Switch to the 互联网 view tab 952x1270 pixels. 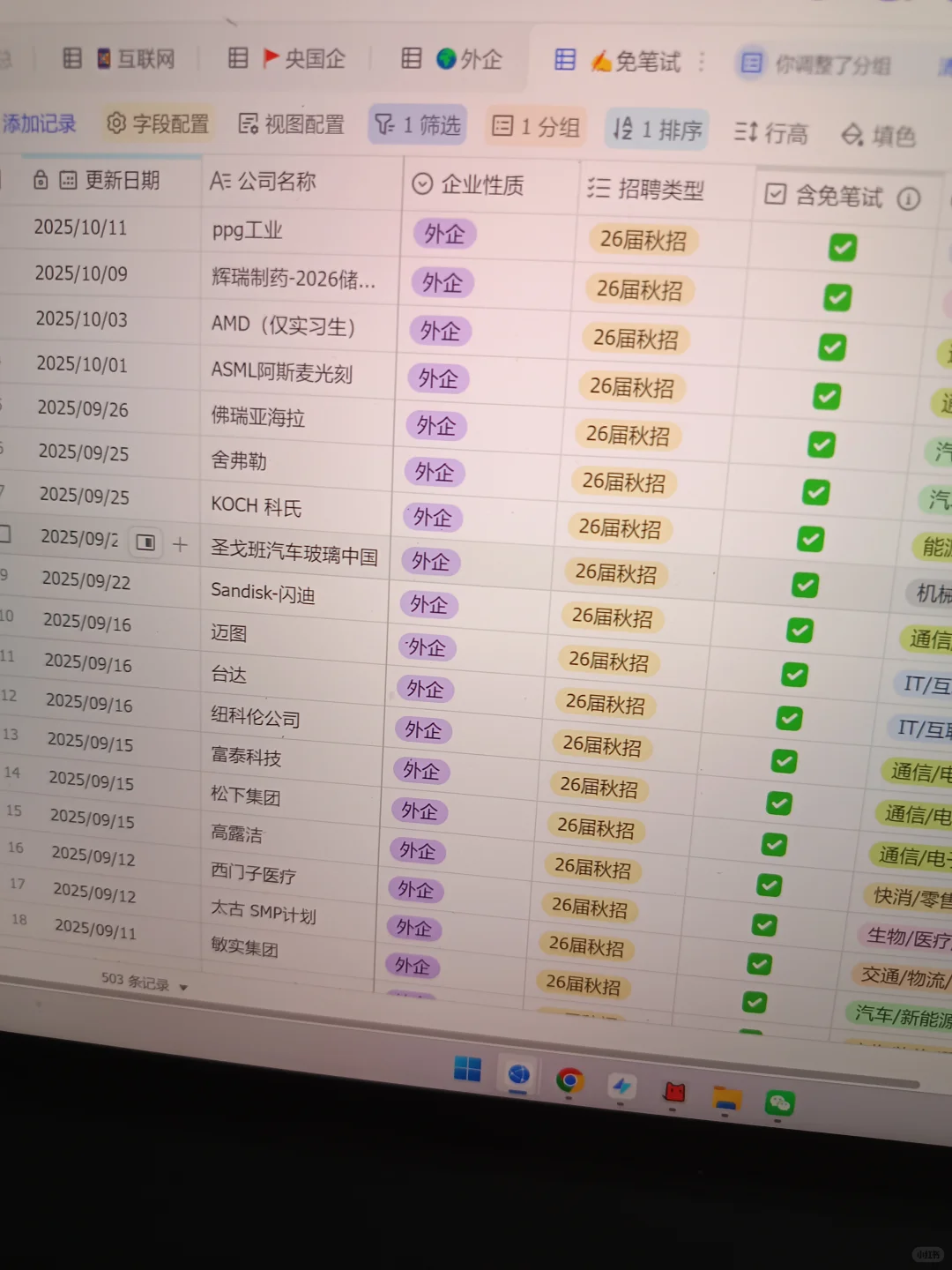[x=118, y=58]
